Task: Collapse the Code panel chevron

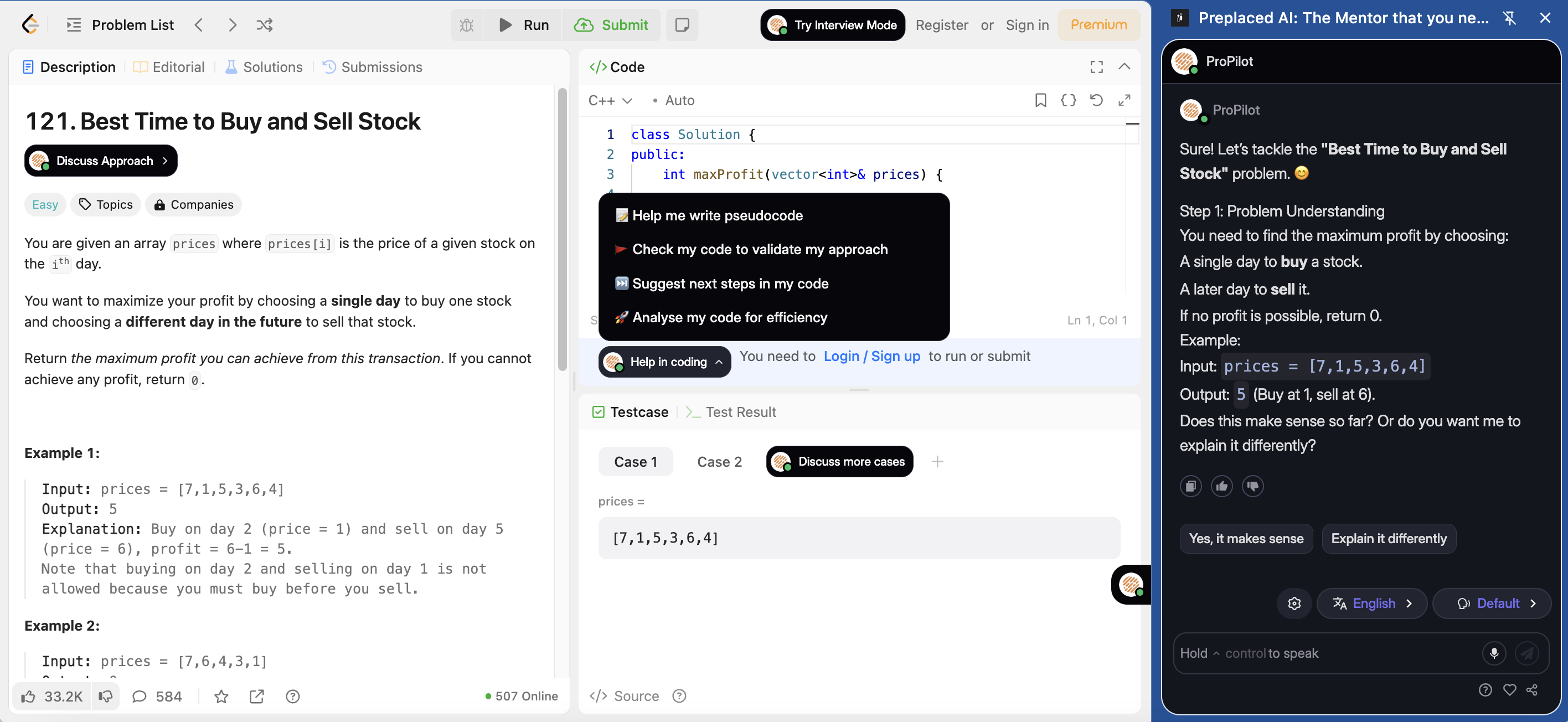Action: tap(1125, 67)
